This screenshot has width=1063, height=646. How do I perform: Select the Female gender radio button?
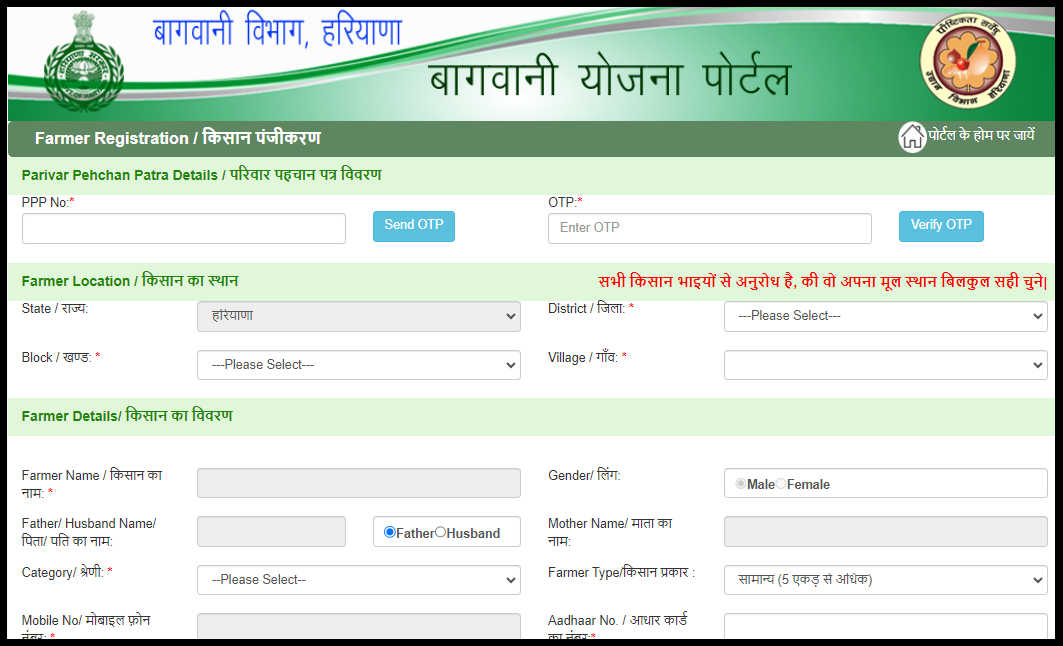pyautogui.click(x=781, y=483)
